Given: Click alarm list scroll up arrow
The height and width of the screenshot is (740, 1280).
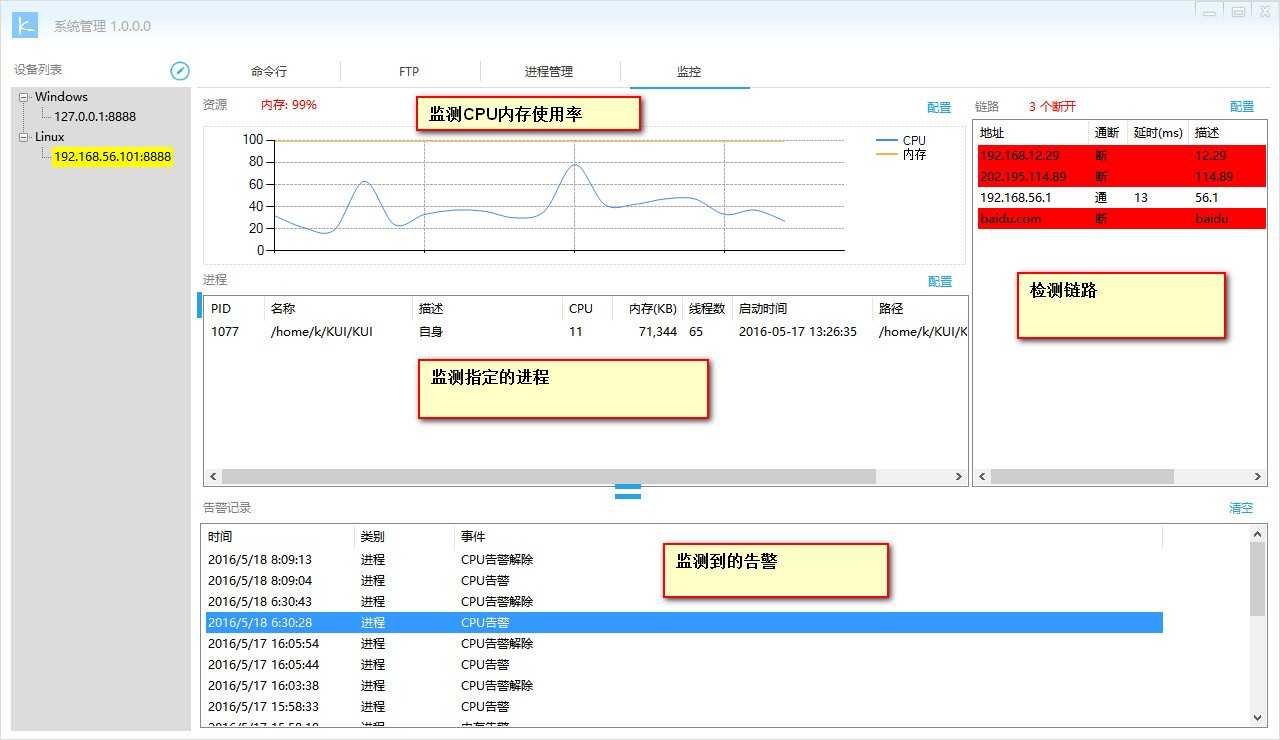Looking at the screenshot, I should coord(1258,535).
